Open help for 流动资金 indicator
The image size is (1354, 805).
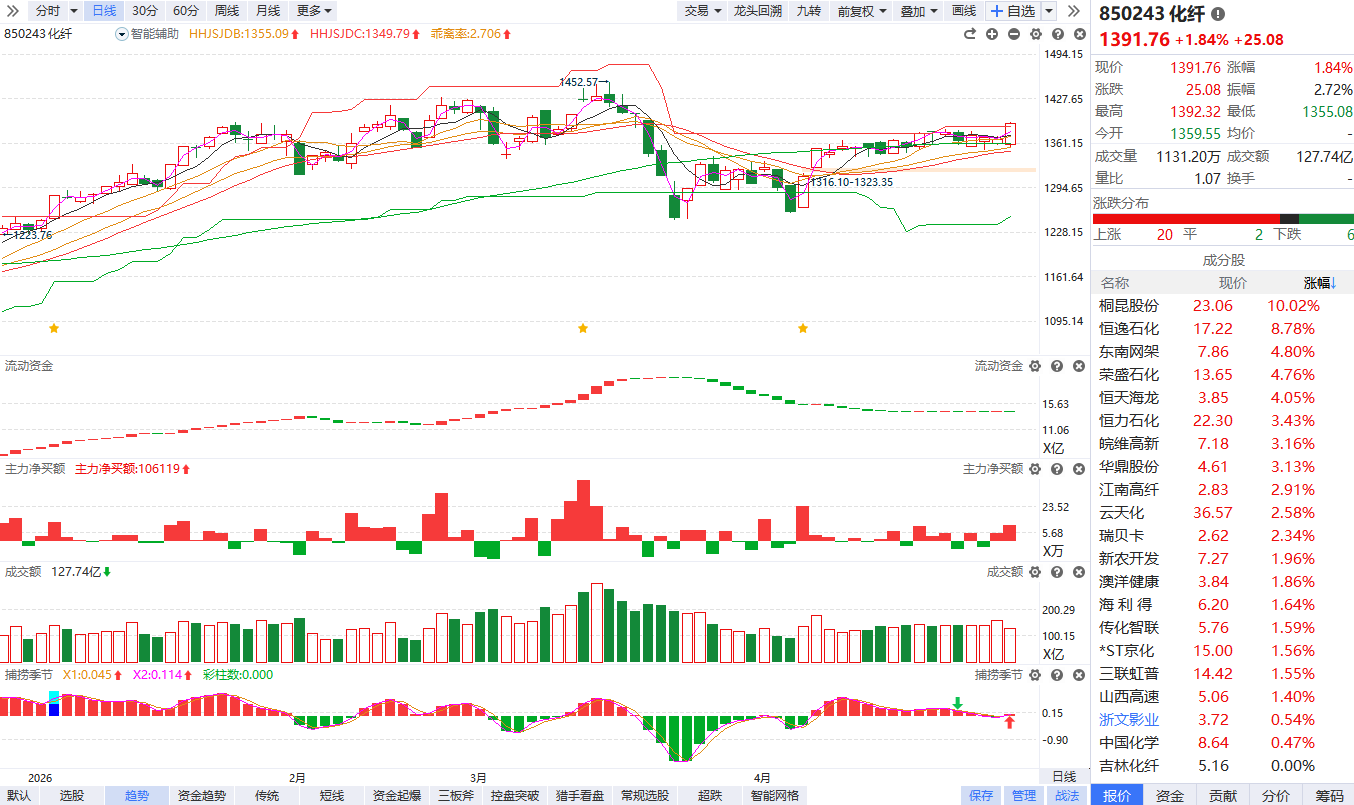pos(1056,367)
